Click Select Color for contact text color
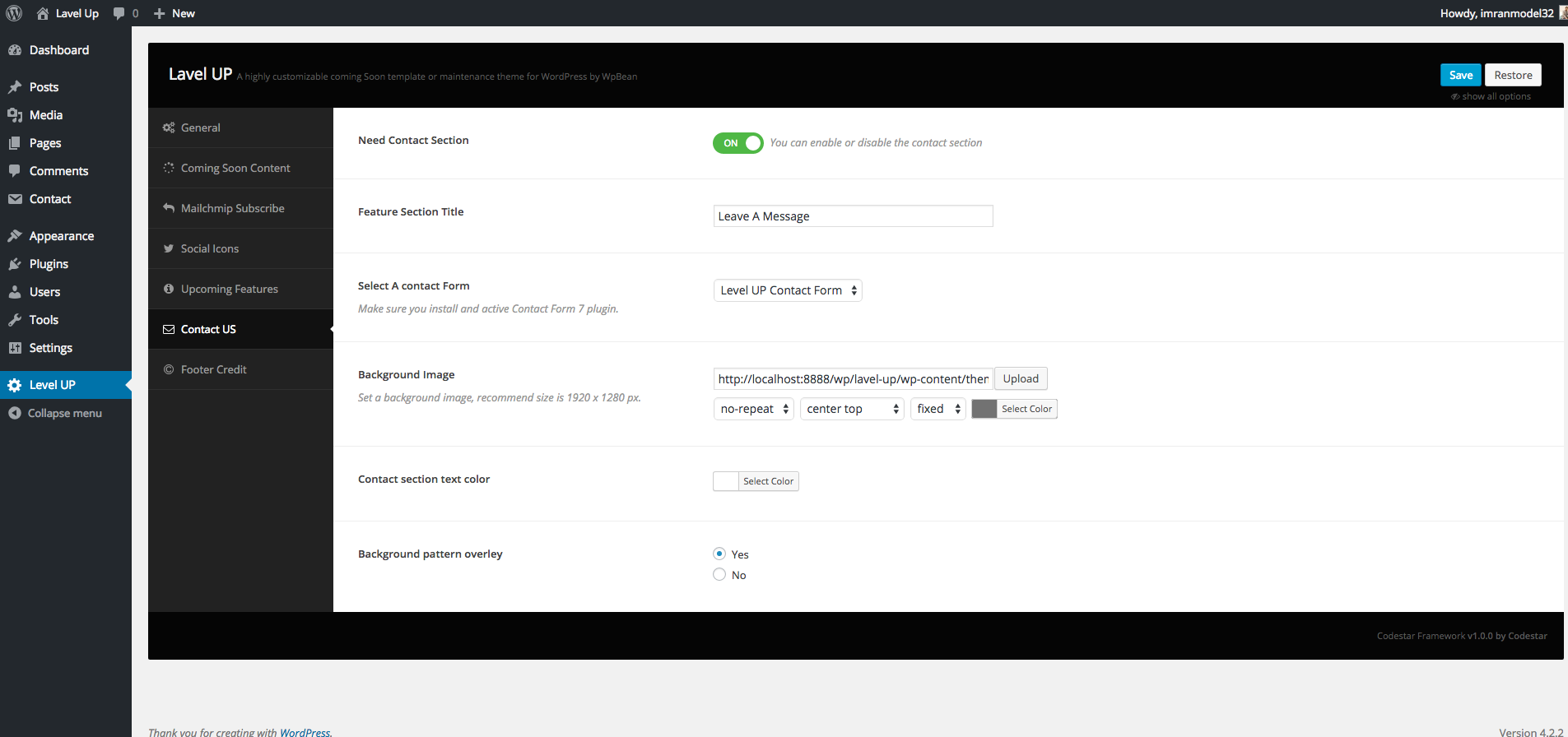This screenshot has height=737, width=1568. pos(769,481)
